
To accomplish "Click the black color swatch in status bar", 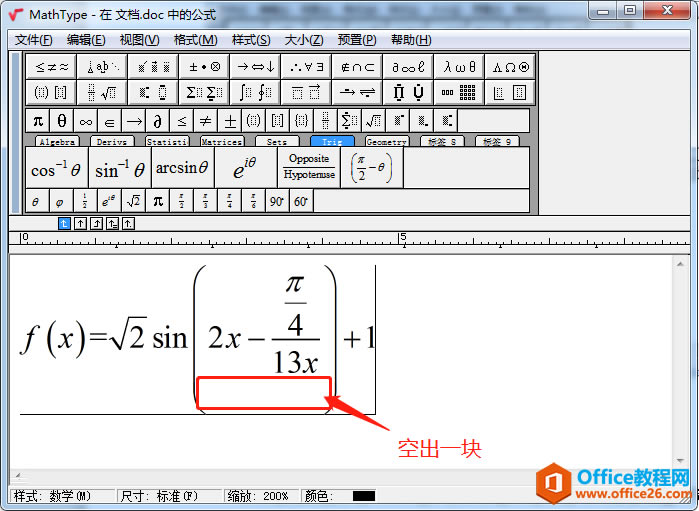I will [364, 496].
